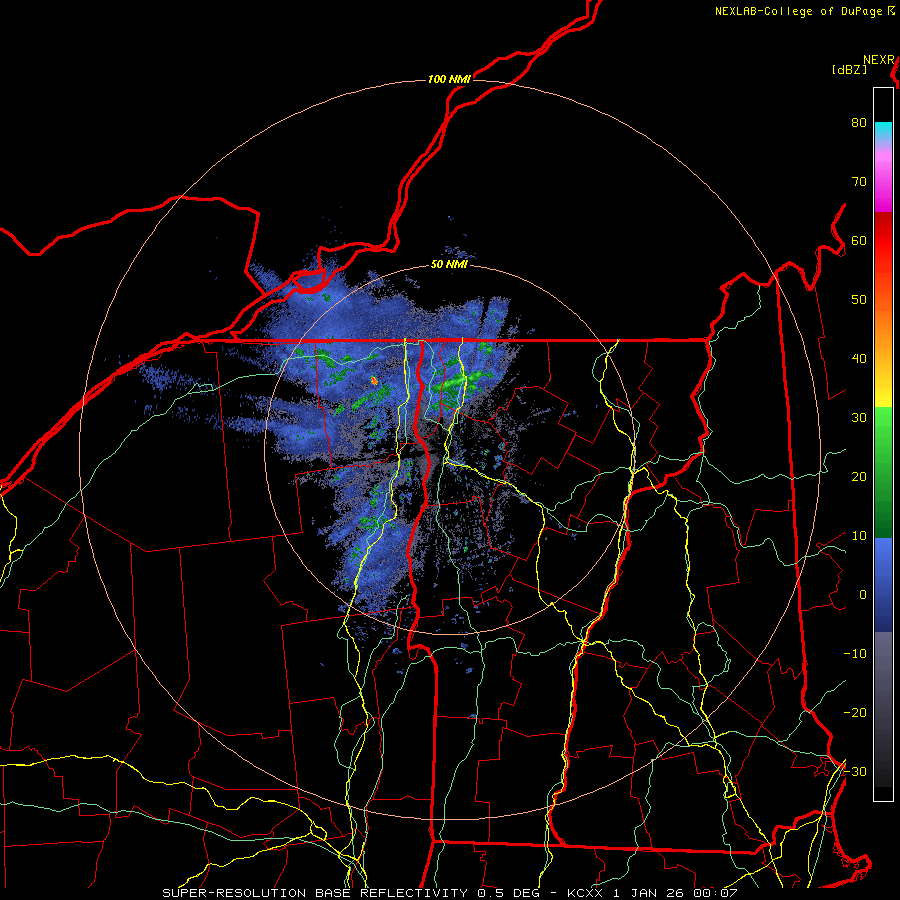Click the 70 value on the dBZ scale
Image resolution: width=900 pixels, height=900 pixels.
[x=859, y=182]
